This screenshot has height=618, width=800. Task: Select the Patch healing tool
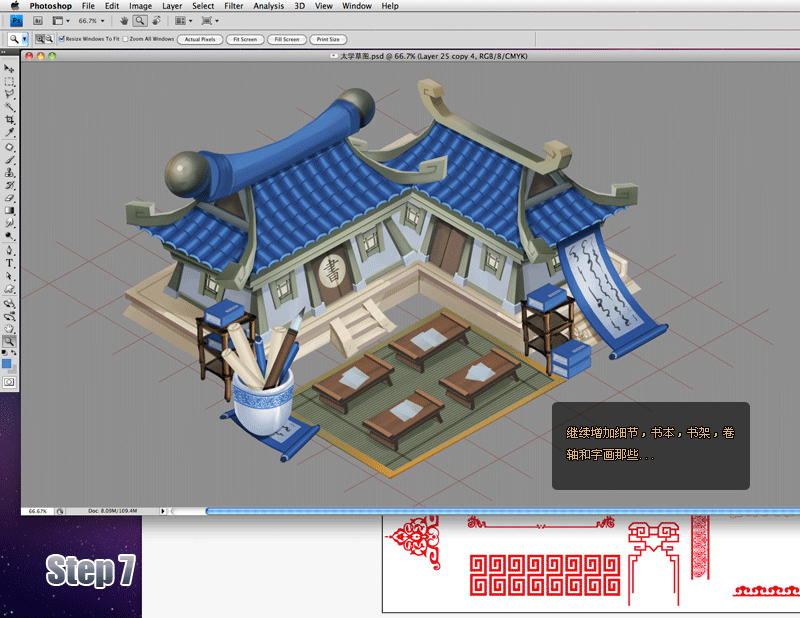pos(9,147)
